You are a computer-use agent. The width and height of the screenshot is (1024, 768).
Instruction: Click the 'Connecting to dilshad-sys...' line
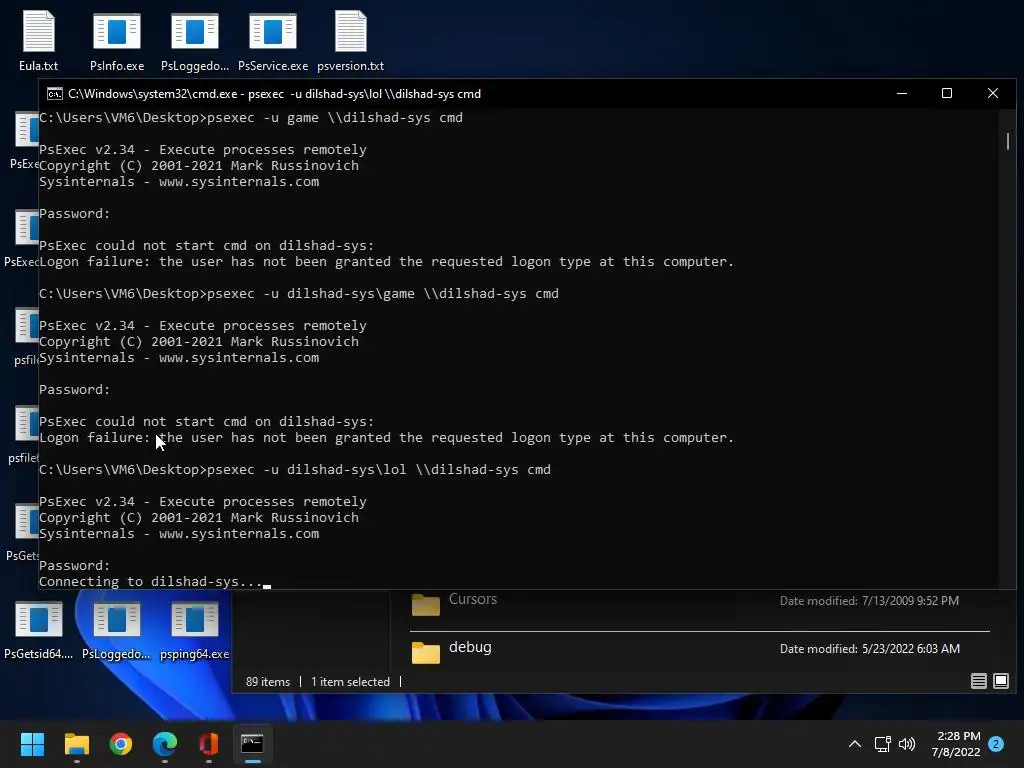(x=151, y=581)
